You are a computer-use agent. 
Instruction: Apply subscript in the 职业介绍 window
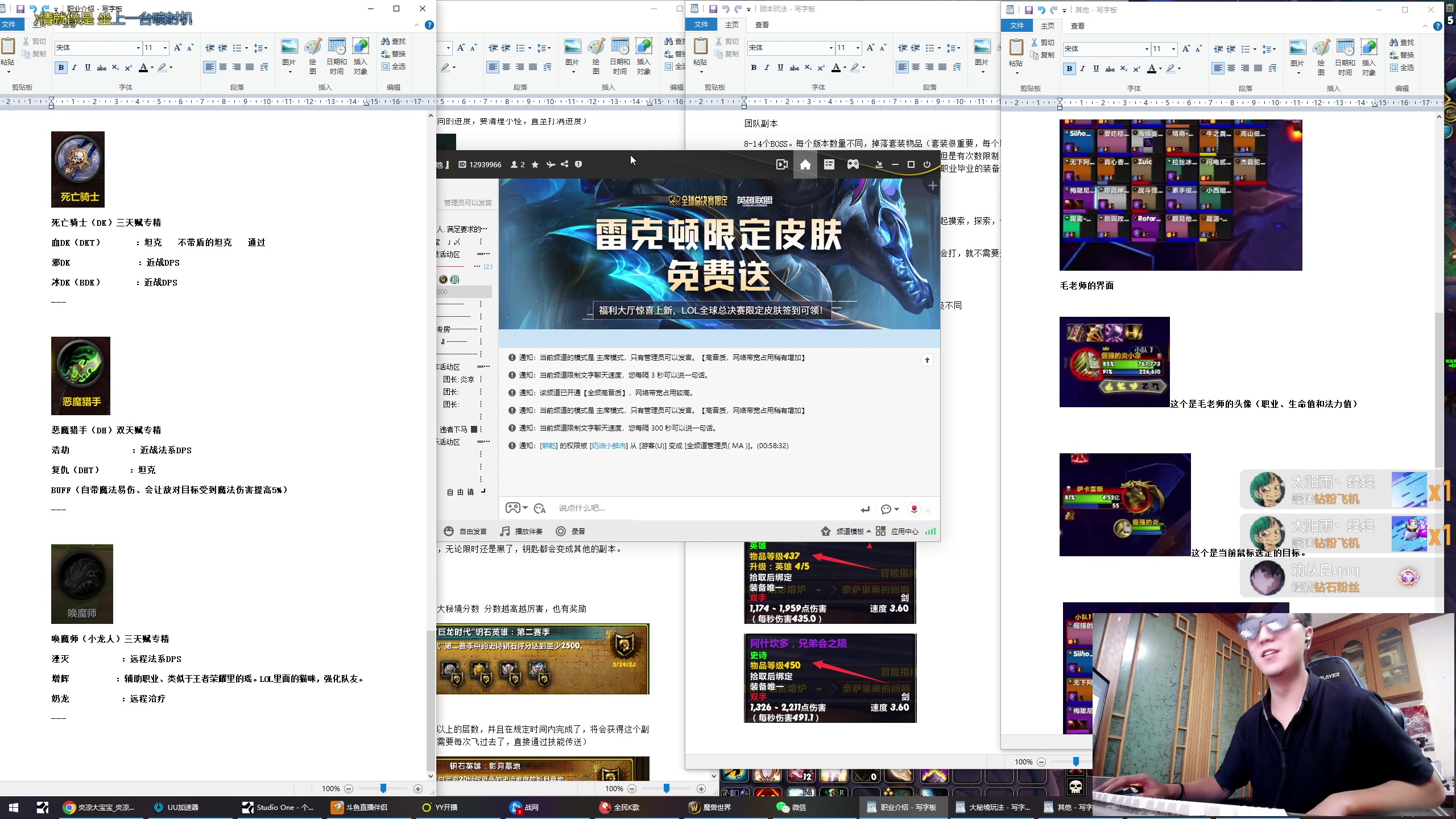[x=115, y=68]
